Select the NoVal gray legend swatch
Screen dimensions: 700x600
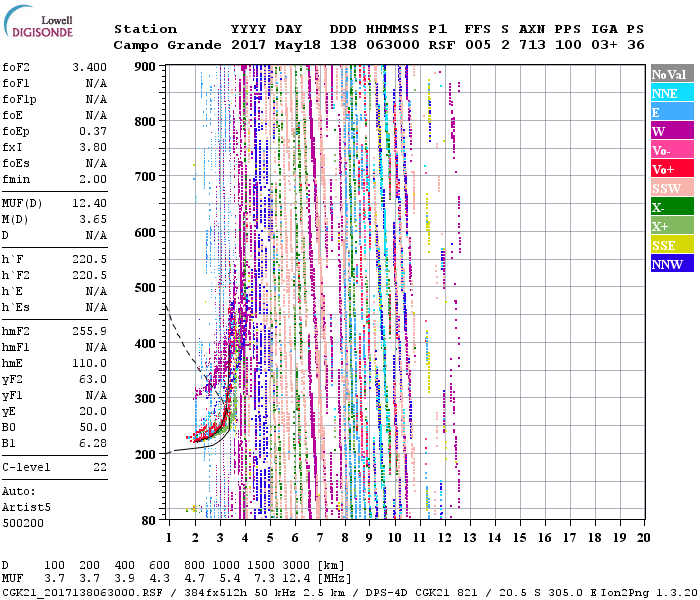tap(672, 74)
